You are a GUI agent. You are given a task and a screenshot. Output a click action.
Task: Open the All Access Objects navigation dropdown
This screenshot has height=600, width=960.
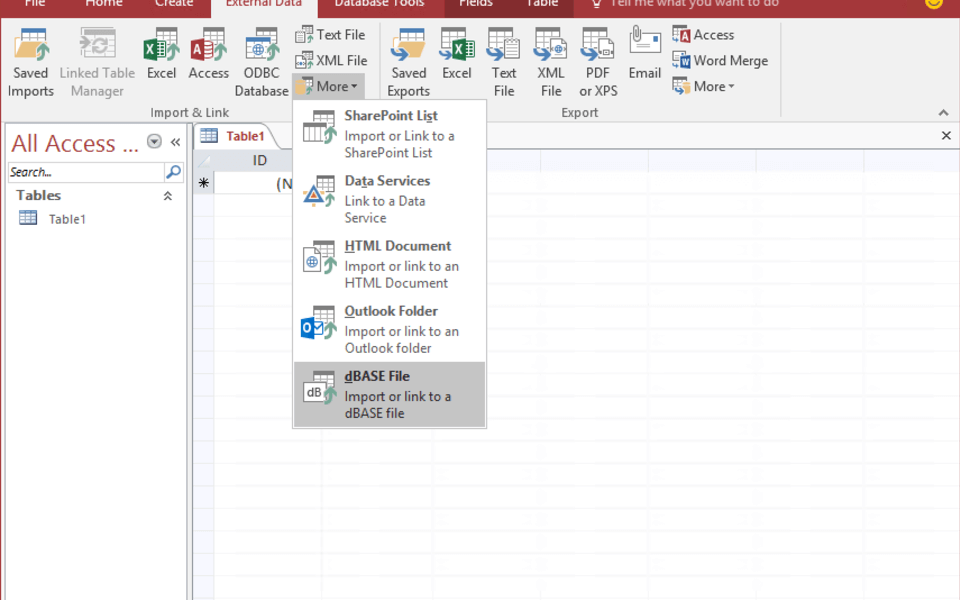(154, 142)
